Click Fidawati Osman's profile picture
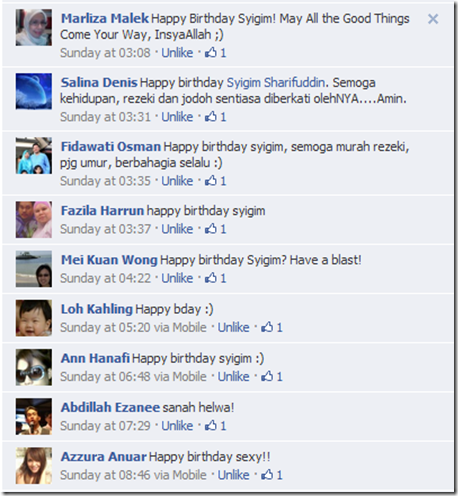 (x=34, y=156)
